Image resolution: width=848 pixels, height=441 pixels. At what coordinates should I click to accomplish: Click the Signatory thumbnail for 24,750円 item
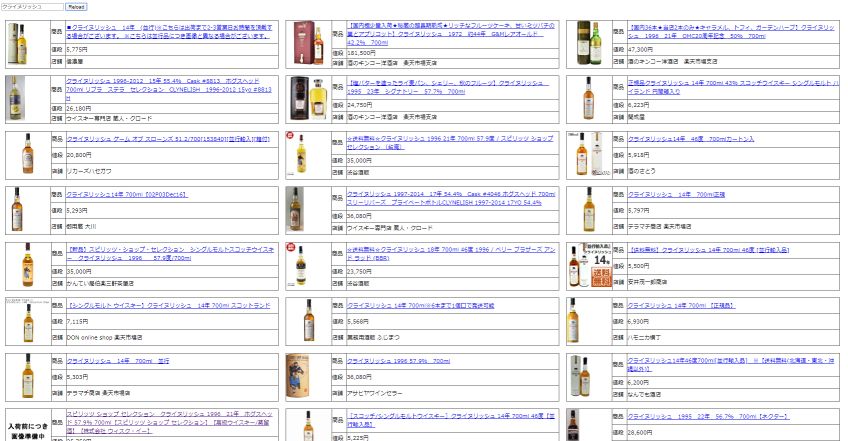click(308, 99)
